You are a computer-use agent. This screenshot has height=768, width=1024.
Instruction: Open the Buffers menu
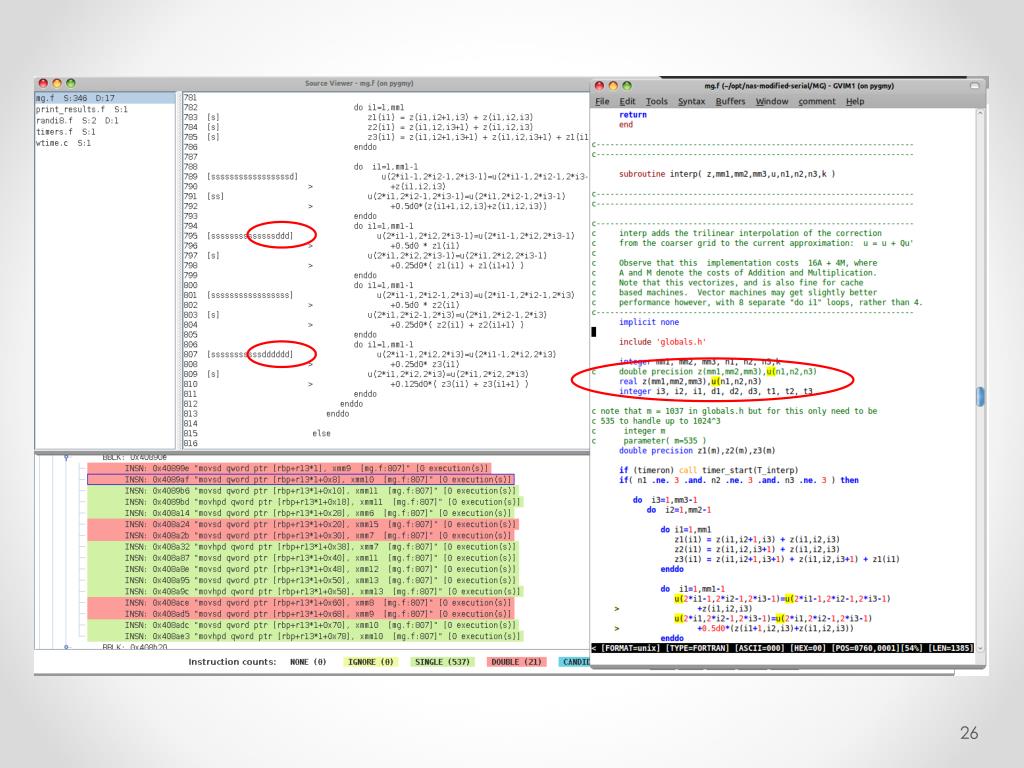pos(730,101)
